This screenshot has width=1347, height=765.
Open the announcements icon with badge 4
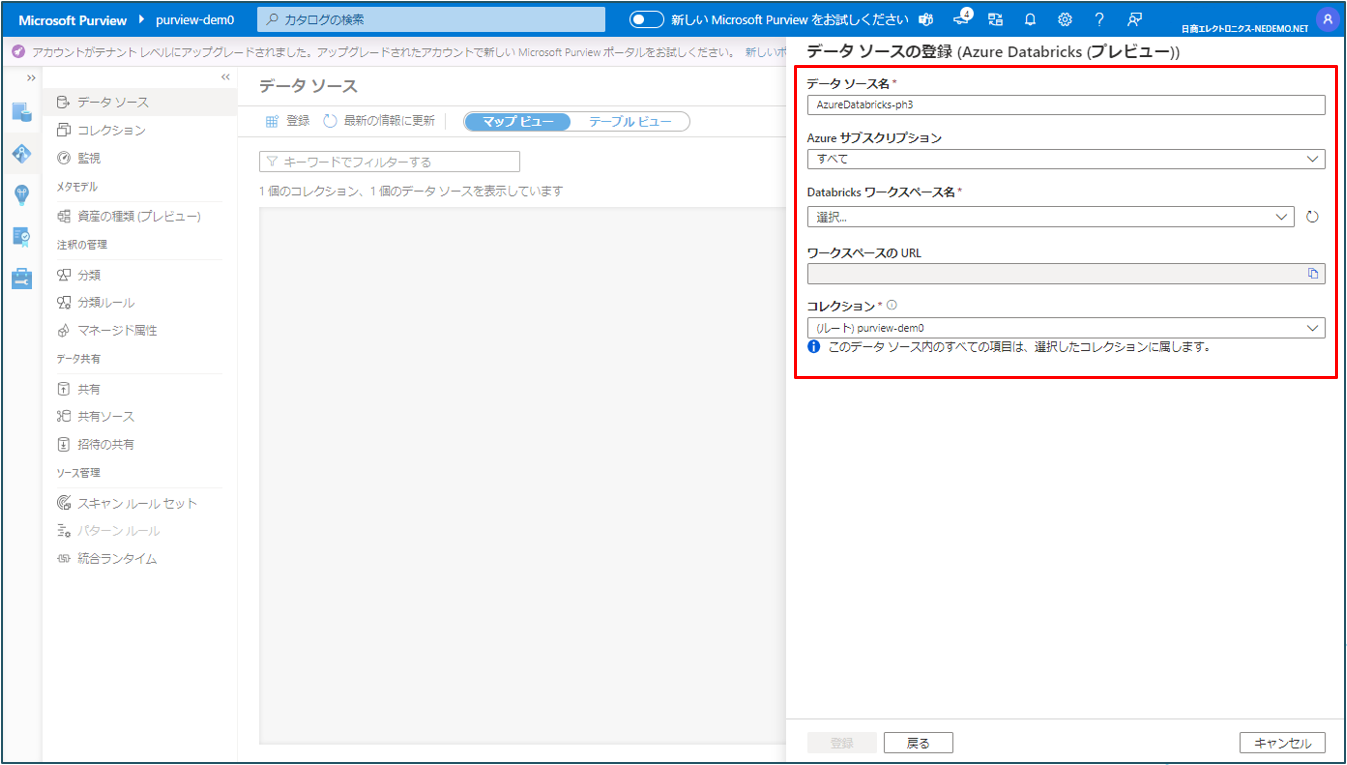(962, 18)
